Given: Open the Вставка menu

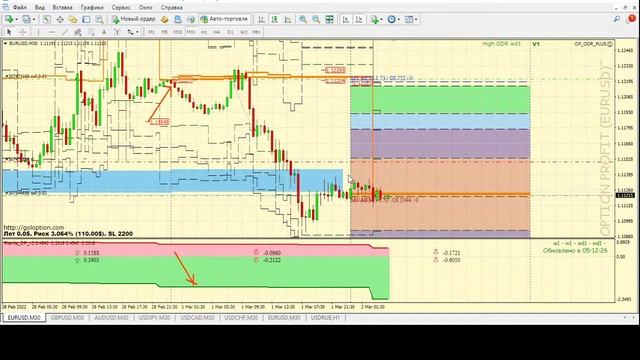Looking at the screenshot, I should click(x=62, y=7).
